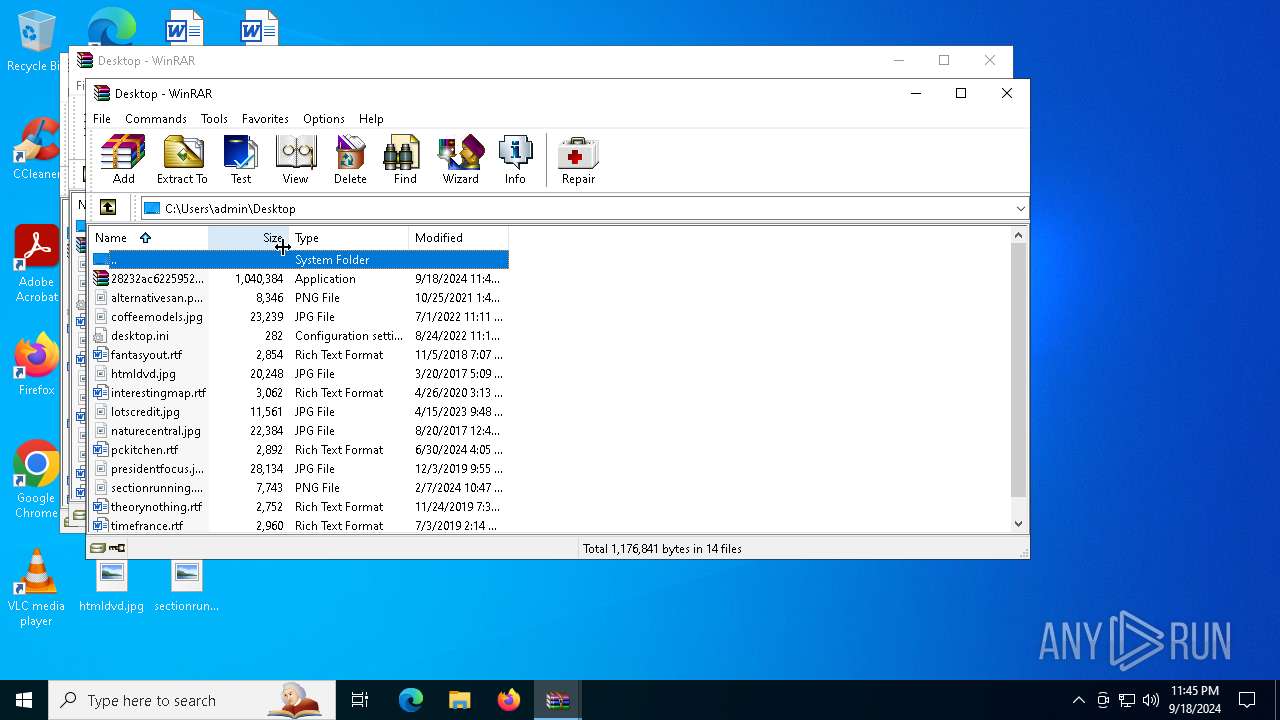Select the alternativesan.p... file row
1280x720 pixels.
[x=300, y=298]
